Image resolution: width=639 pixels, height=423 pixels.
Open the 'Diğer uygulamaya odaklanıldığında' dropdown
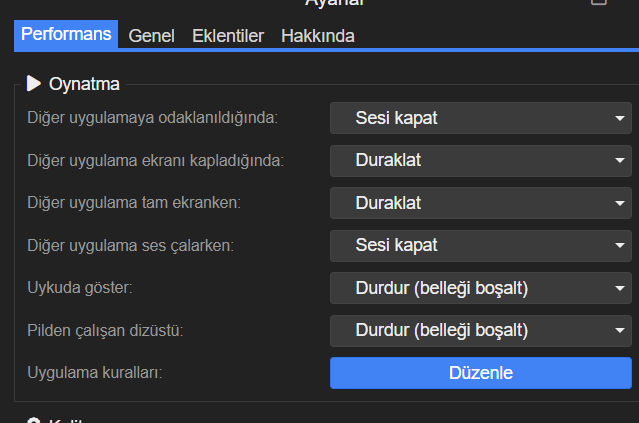click(480, 118)
